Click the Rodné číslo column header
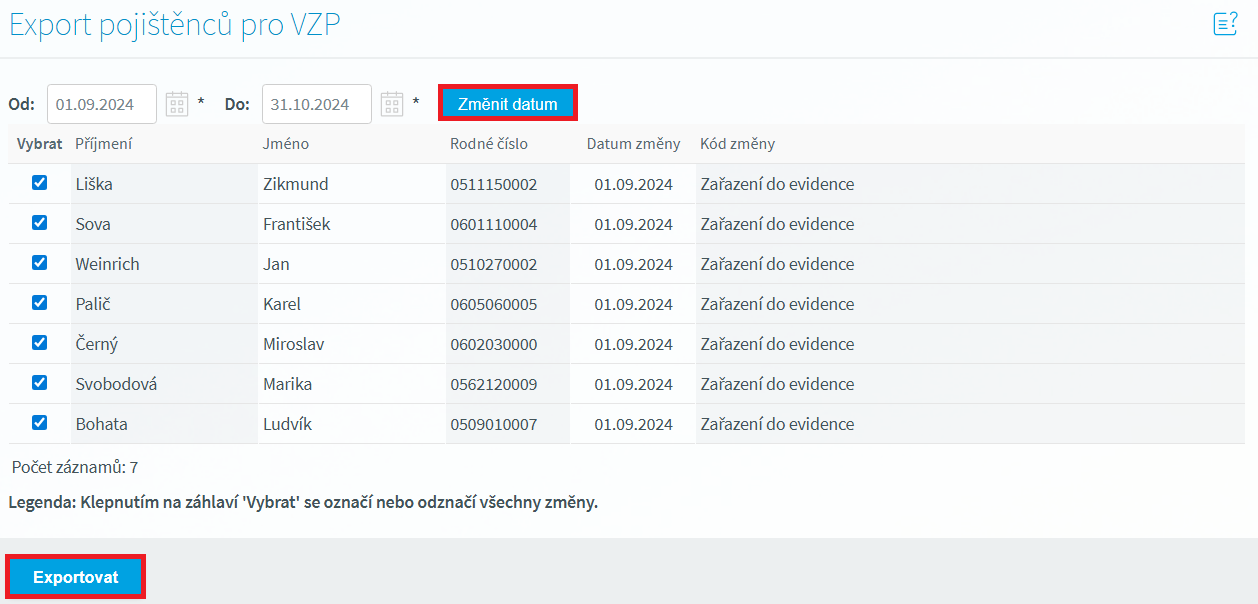The image size is (1258, 604). click(489, 144)
